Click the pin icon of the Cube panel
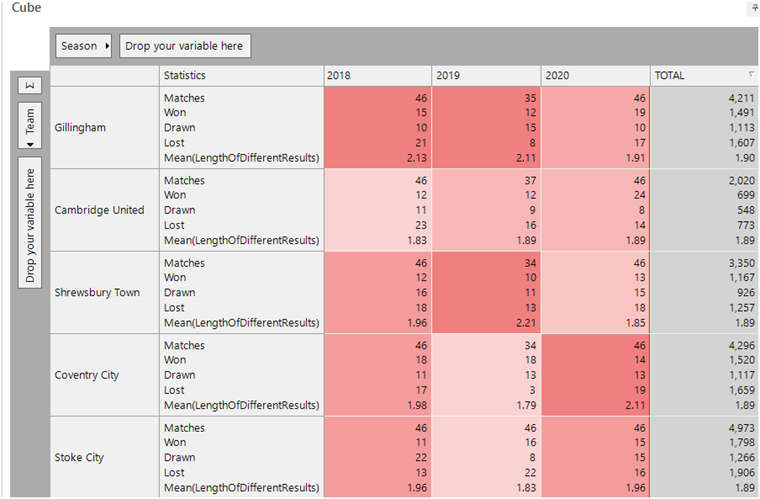 tap(754, 8)
